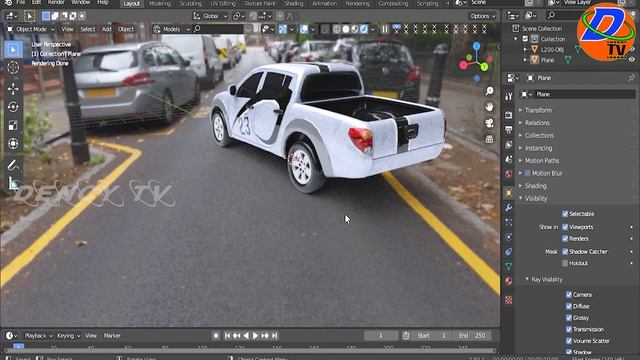Toggle Transmission ray visibility checkbox
The image size is (640, 360).
[569, 329]
